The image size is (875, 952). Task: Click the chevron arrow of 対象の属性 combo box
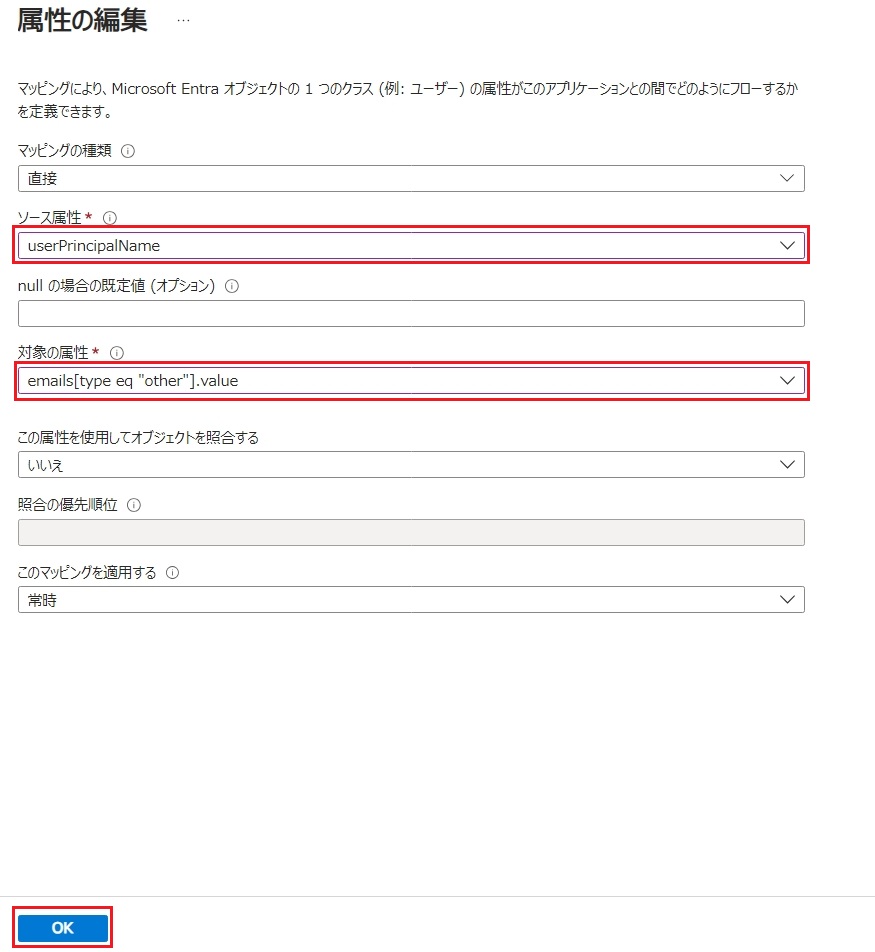pos(788,380)
